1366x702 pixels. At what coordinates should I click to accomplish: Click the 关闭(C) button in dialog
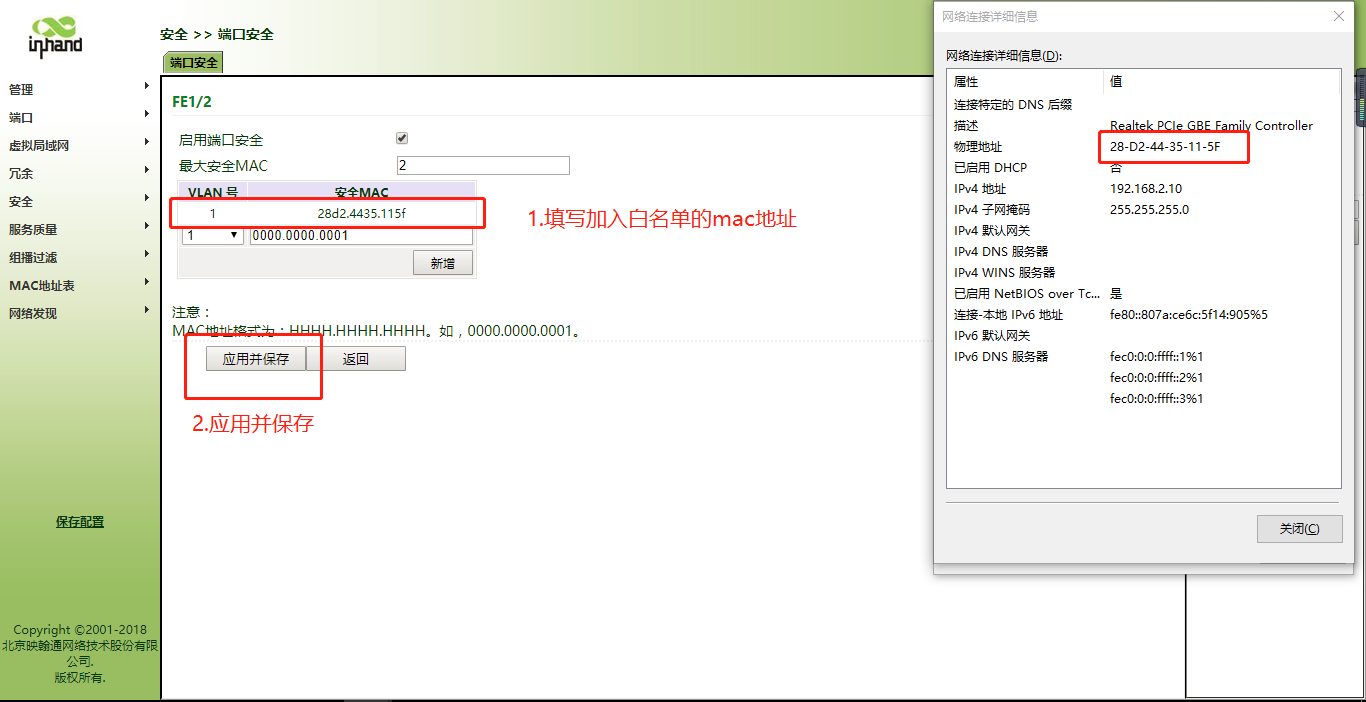tap(1299, 529)
